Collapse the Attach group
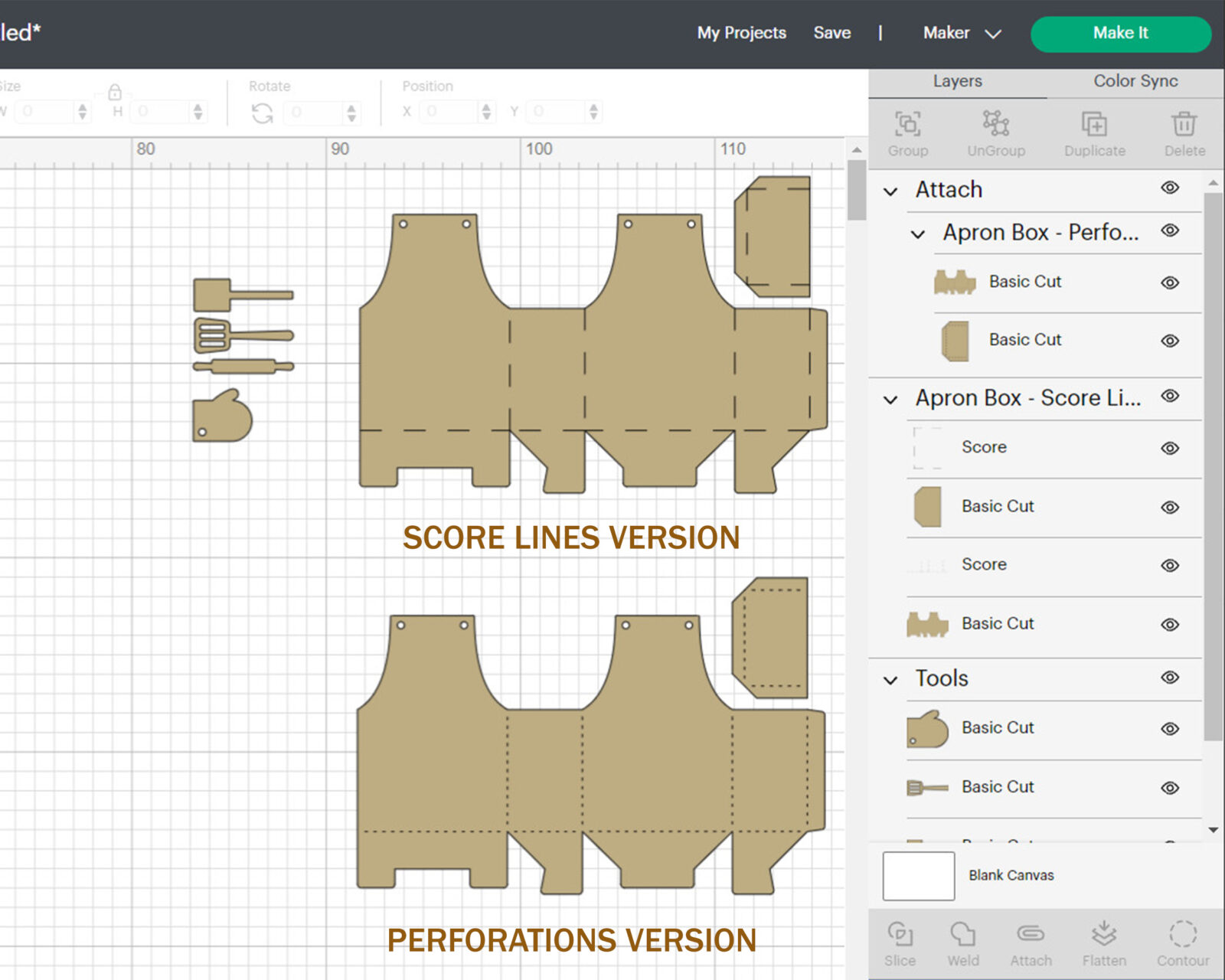Image resolution: width=1225 pixels, height=980 pixels. 890,191
